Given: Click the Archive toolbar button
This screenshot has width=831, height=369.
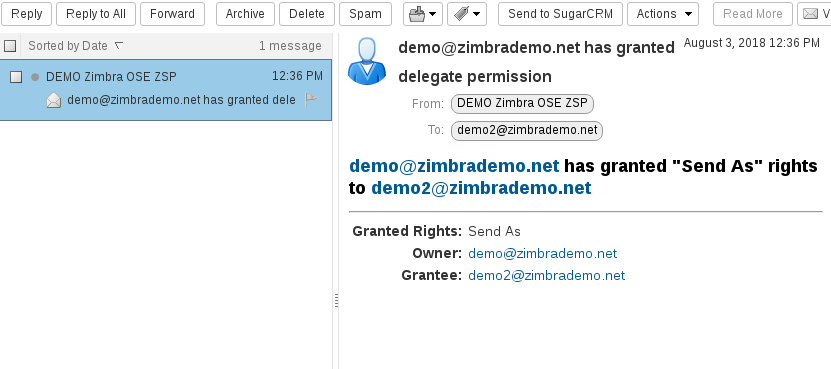Looking at the screenshot, I should pyautogui.click(x=245, y=14).
